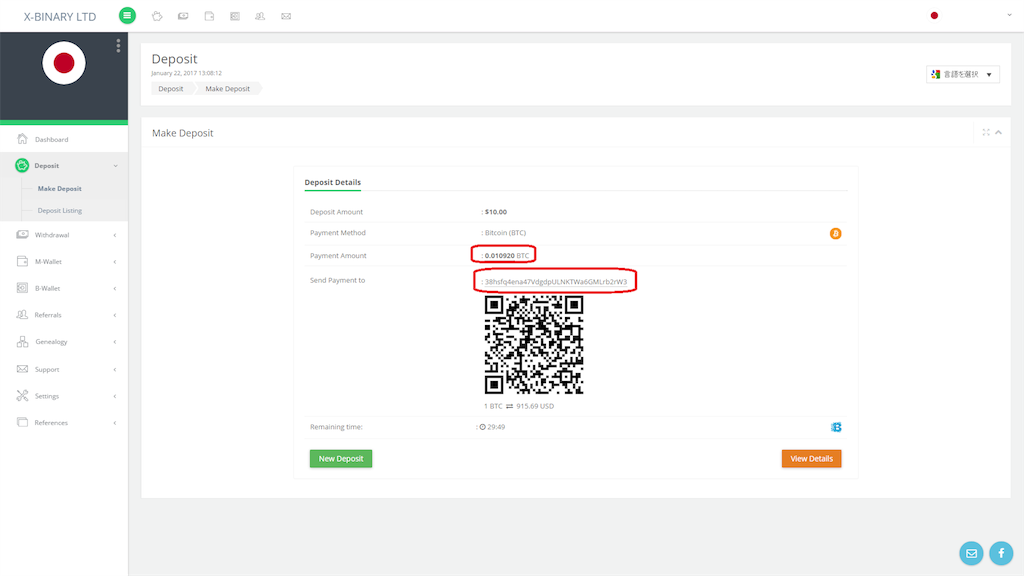
Task: Open the referrals people icon in top bar
Action: point(260,16)
